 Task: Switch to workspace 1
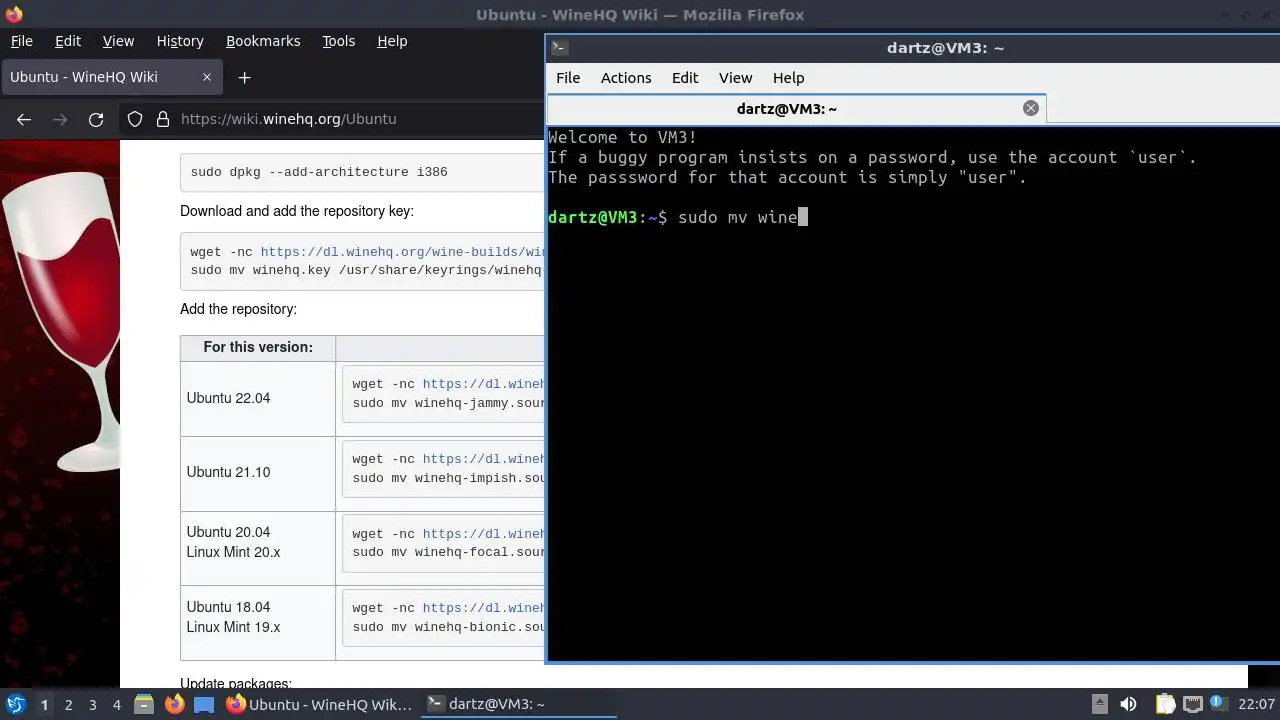tap(44, 704)
